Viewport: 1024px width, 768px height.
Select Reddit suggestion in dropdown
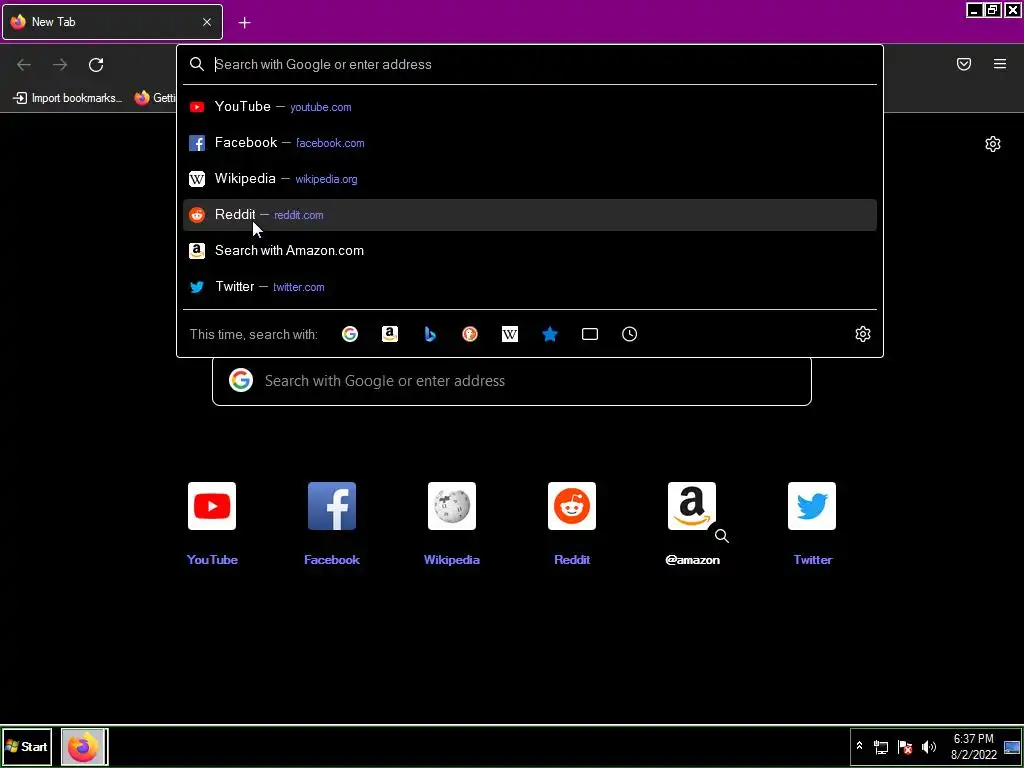click(530, 215)
